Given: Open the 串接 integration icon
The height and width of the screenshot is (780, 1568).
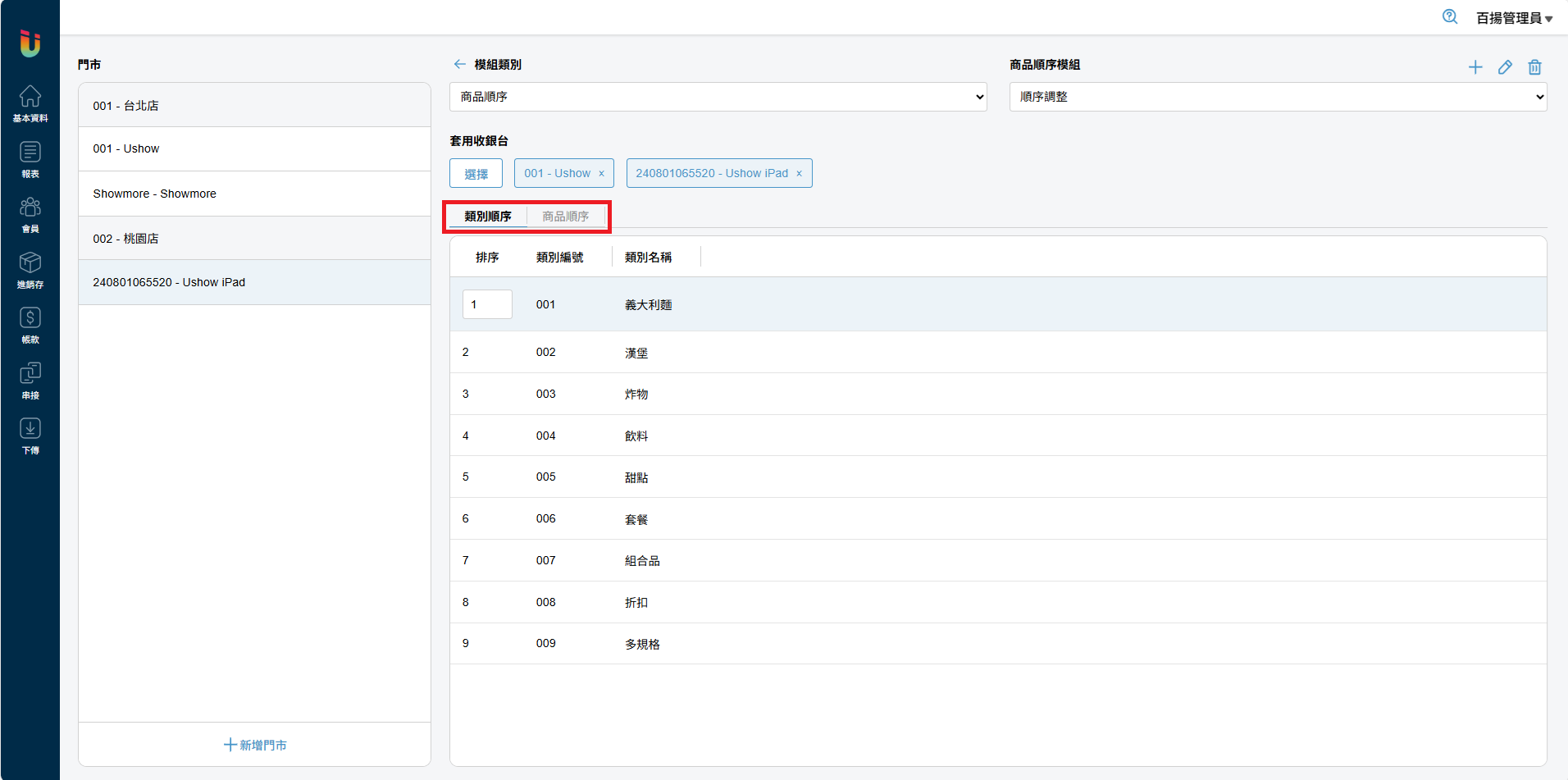Looking at the screenshot, I should coord(30,381).
